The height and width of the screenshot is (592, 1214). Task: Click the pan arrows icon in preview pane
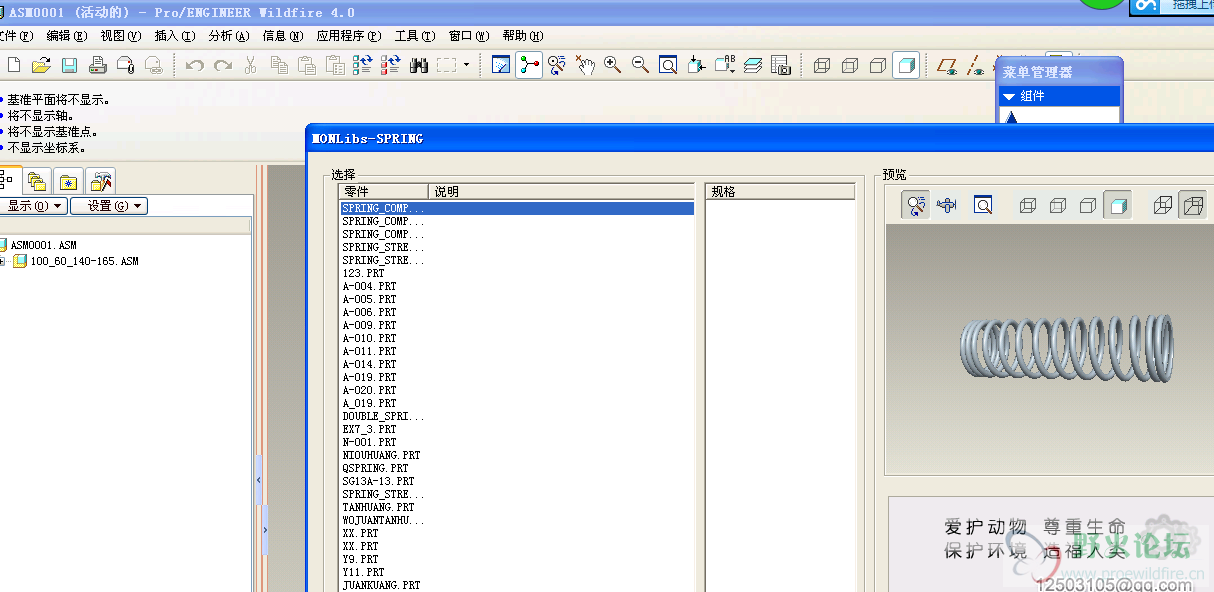coord(947,205)
